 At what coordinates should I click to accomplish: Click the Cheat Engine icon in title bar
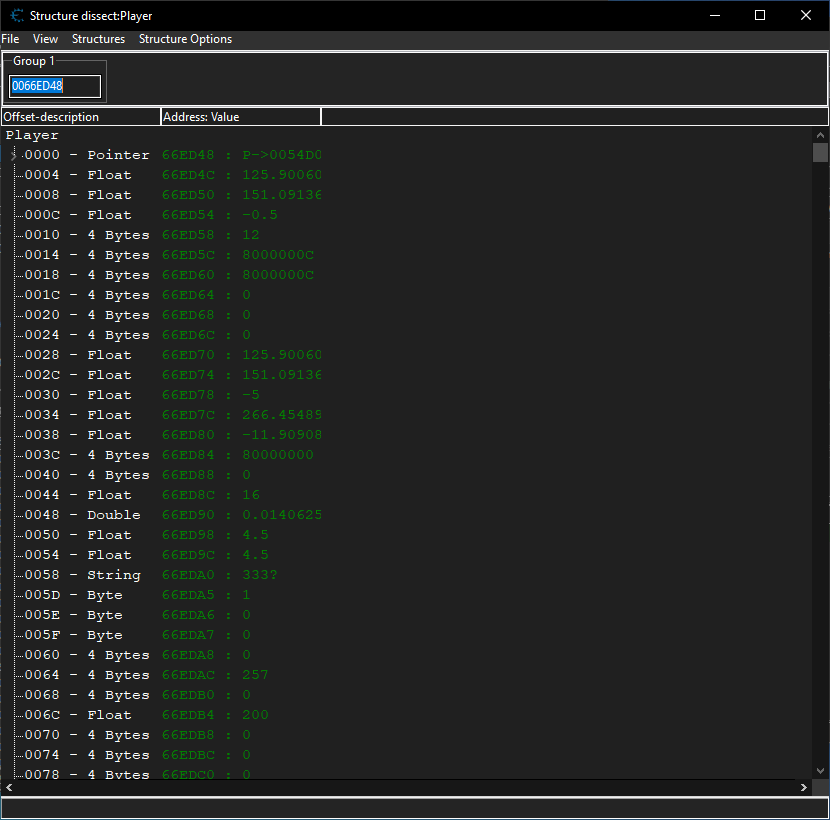pyautogui.click(x=16, y=16)
